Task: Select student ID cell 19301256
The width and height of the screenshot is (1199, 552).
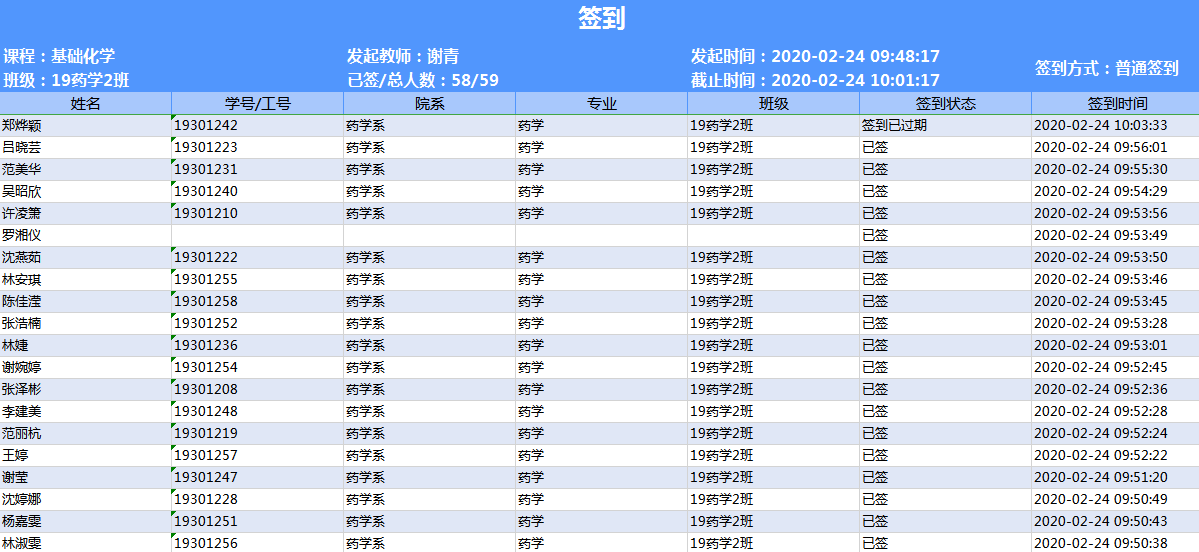Action: click(x=207, y=543)
